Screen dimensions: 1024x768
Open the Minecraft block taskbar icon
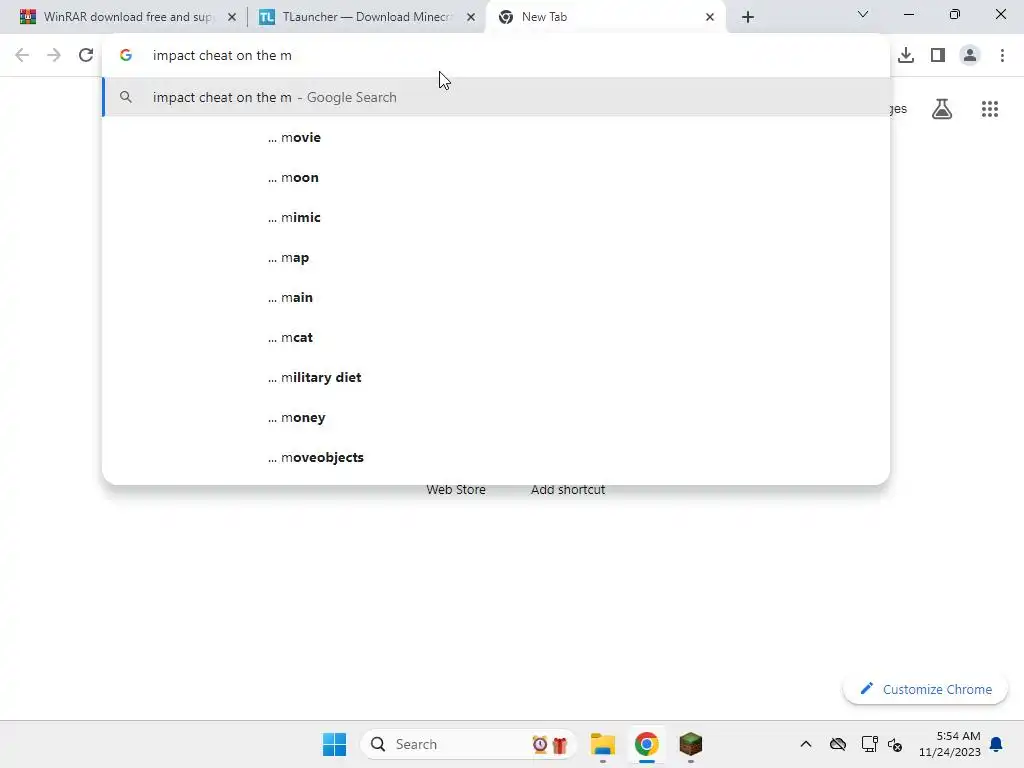pyautogui.click(x=690, y=744)
